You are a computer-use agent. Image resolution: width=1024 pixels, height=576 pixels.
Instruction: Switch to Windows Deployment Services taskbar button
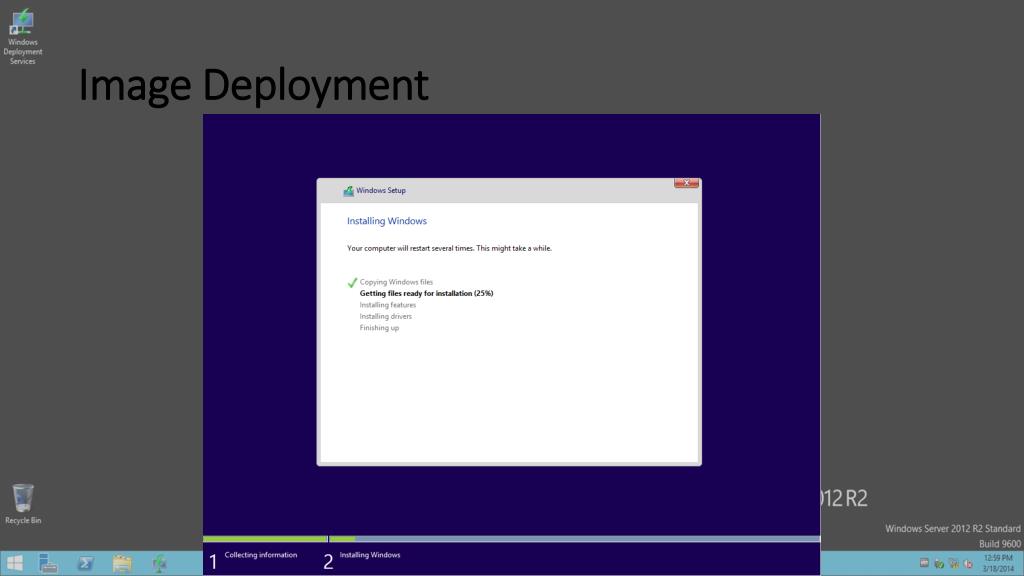159,563
